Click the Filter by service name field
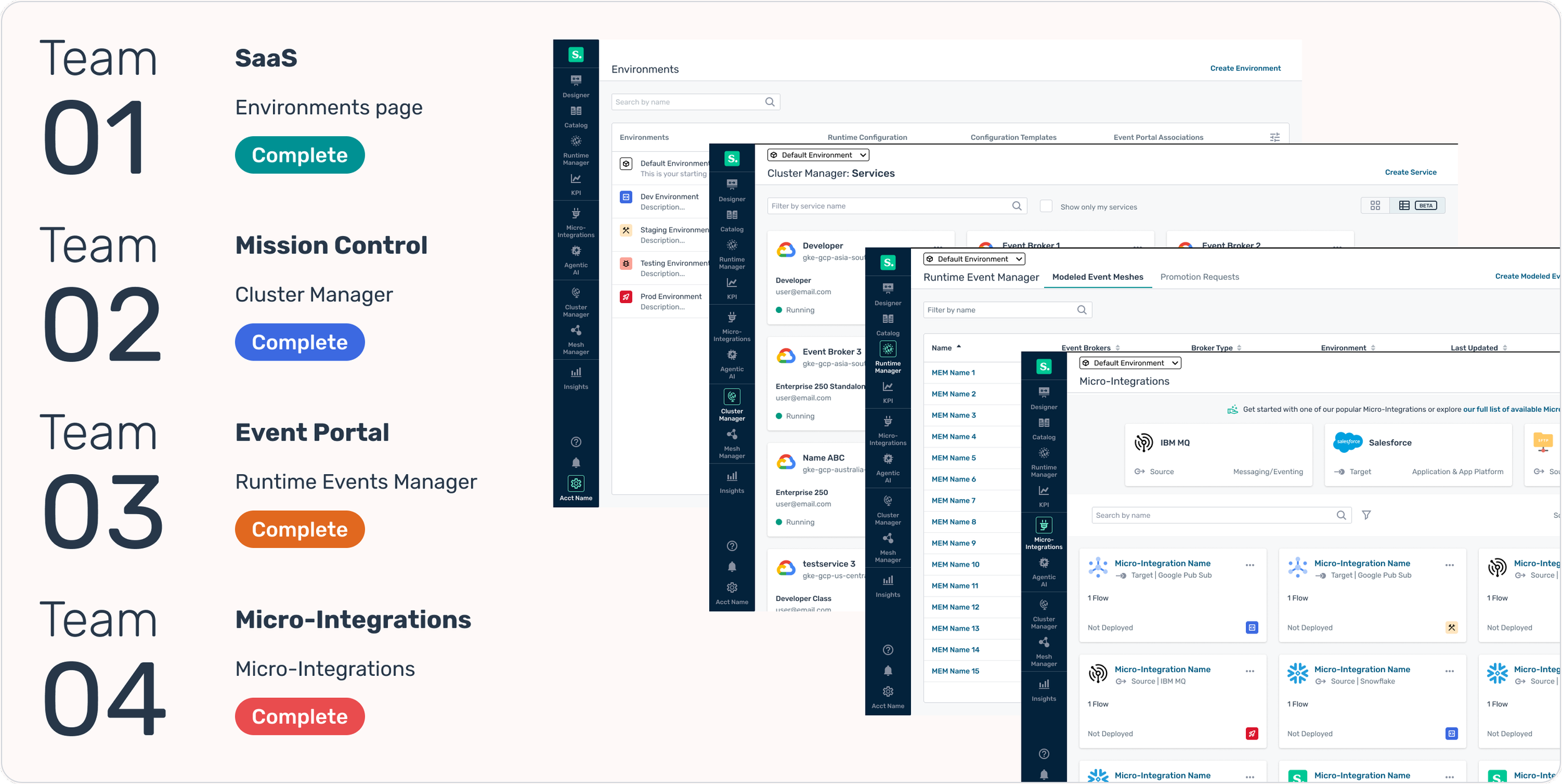 click(x=887, y=206)
